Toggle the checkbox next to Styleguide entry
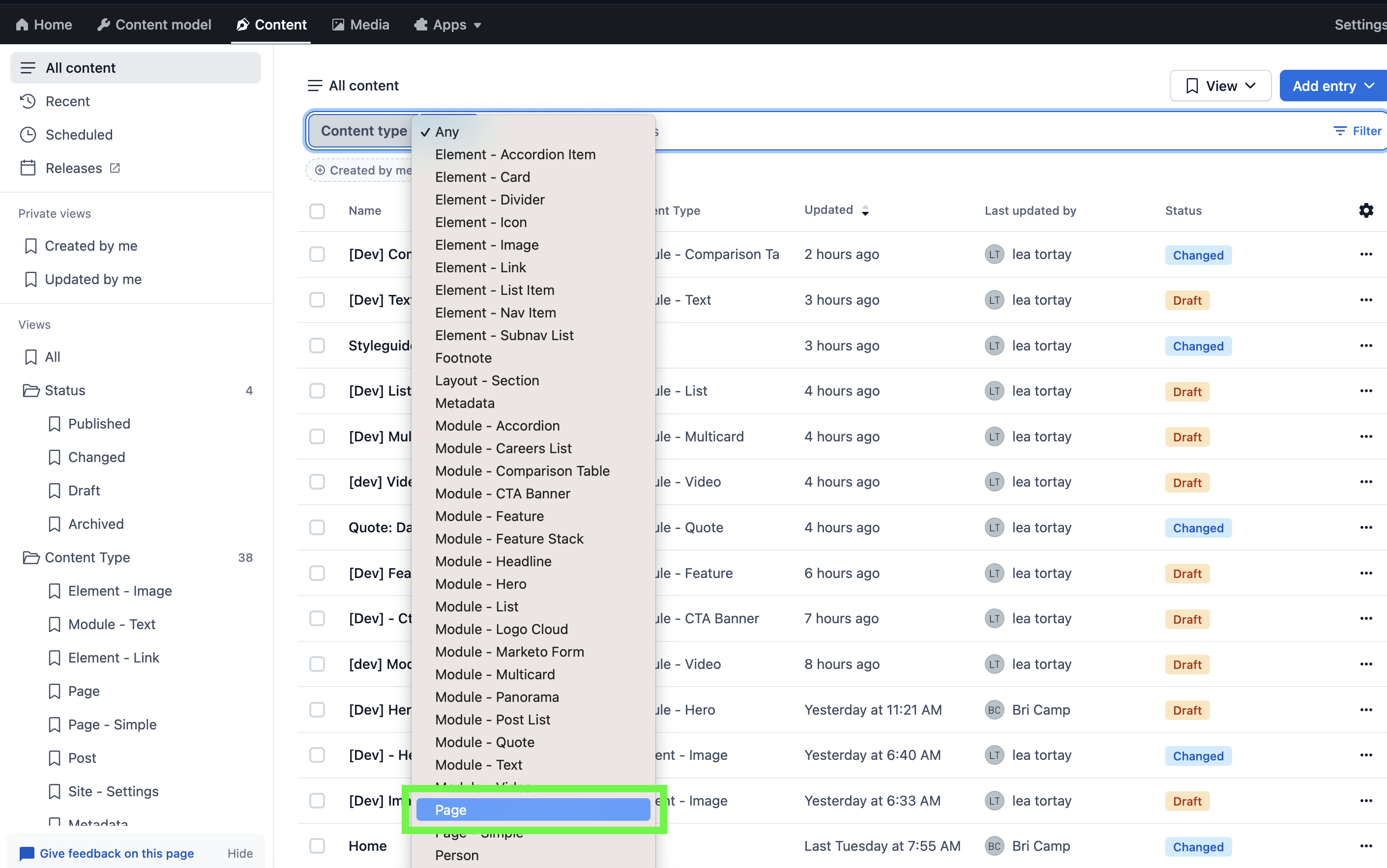Image resolution: width=1387 pixels, height=868 pixels. [317, 346]
